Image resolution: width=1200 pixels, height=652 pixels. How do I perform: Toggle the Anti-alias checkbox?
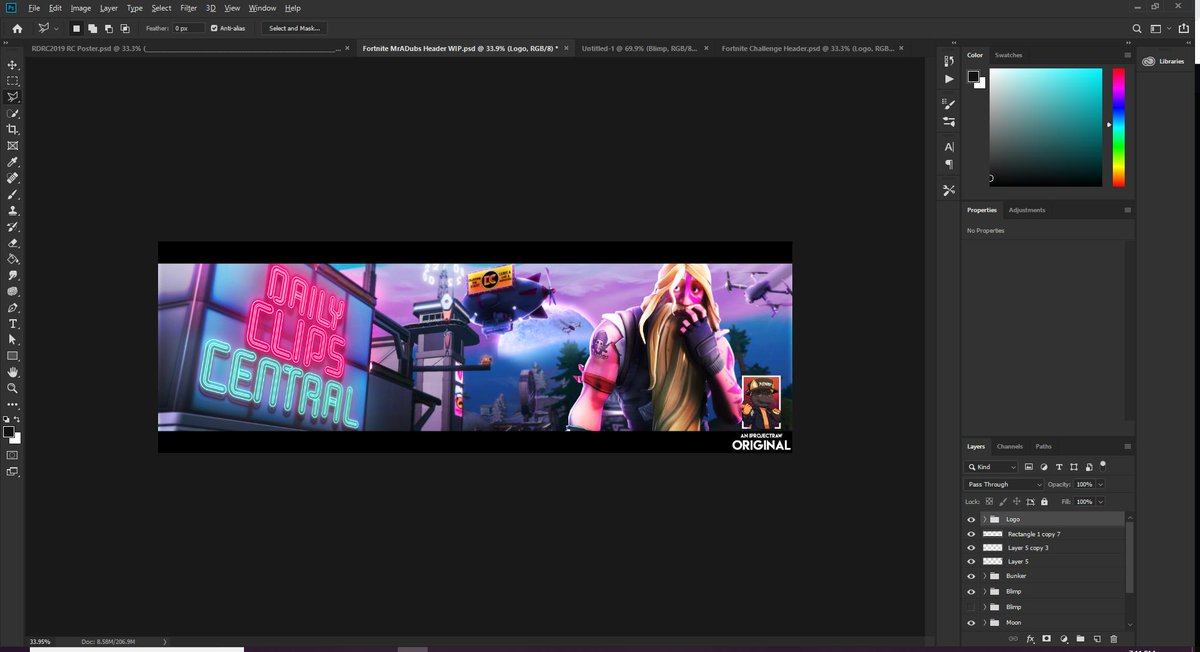214,28
